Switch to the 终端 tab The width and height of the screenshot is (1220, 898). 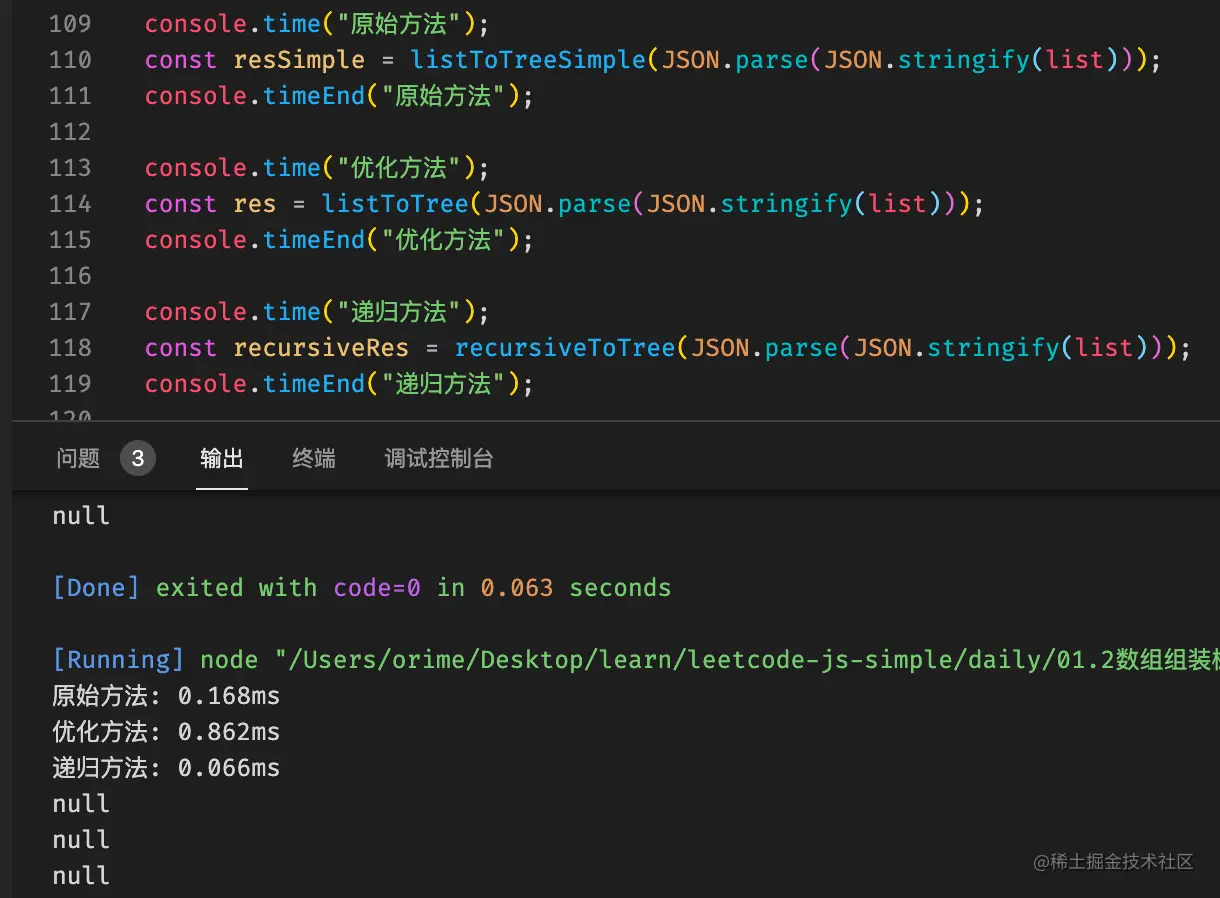click(314, 459)
